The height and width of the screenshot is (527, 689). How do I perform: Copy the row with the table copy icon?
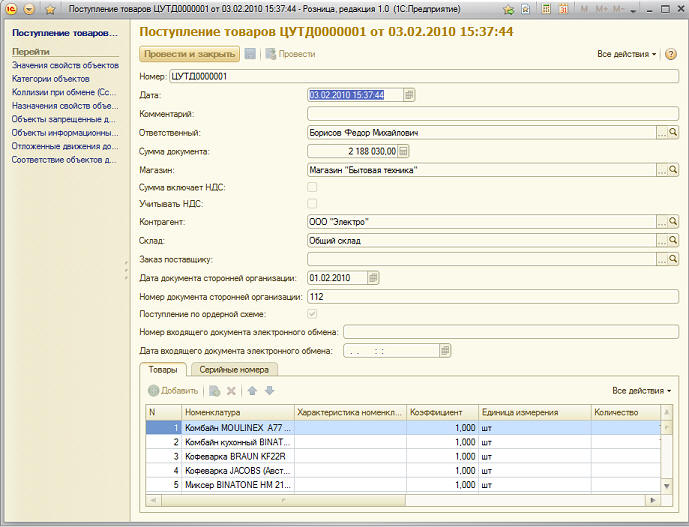coord(214,391)
